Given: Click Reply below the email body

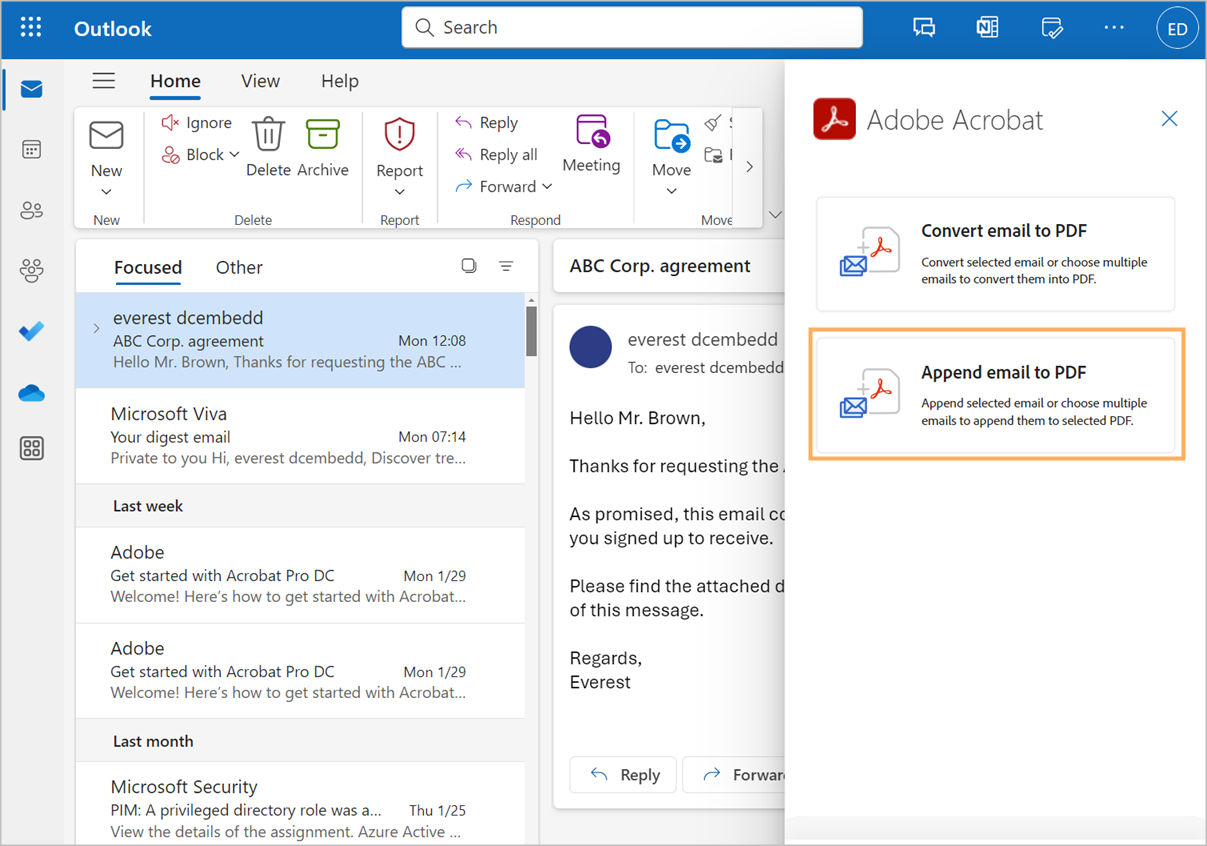Looking at the screenshot, I should (x=622, y=774).
